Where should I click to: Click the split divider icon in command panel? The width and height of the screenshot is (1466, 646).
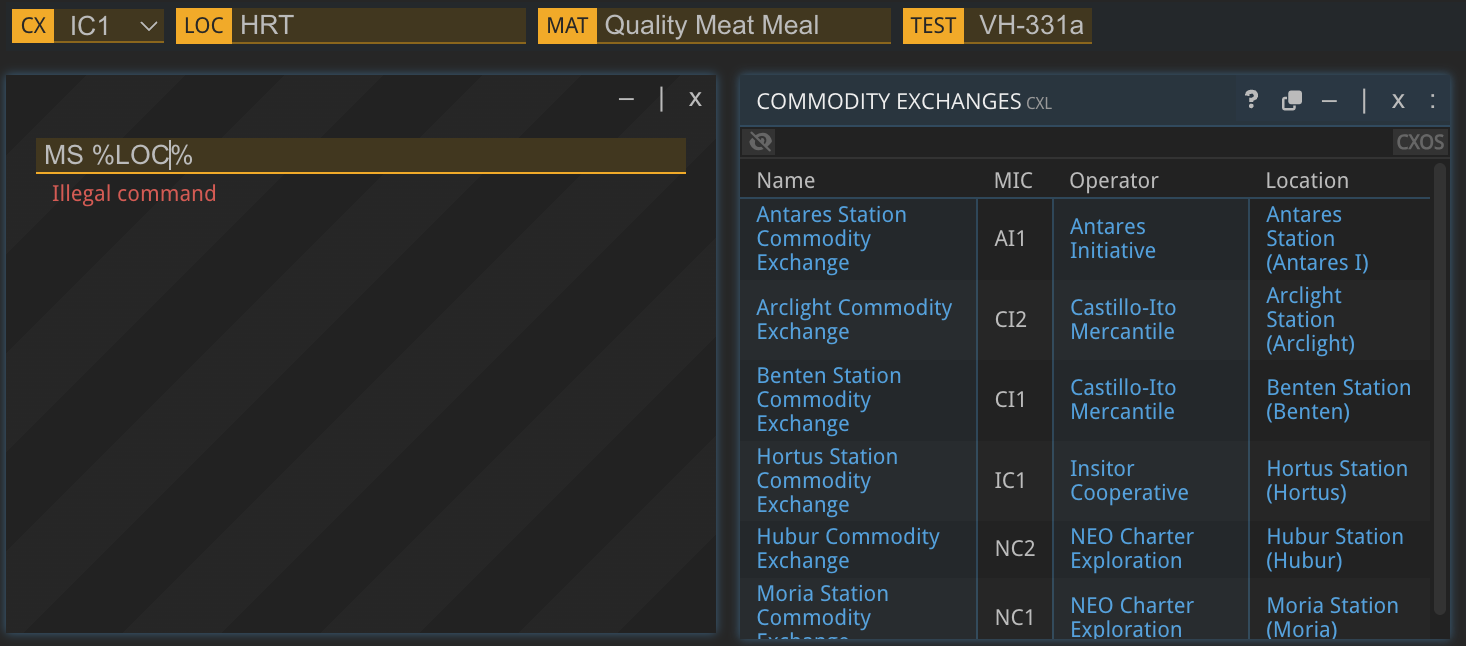click(661, 98)
